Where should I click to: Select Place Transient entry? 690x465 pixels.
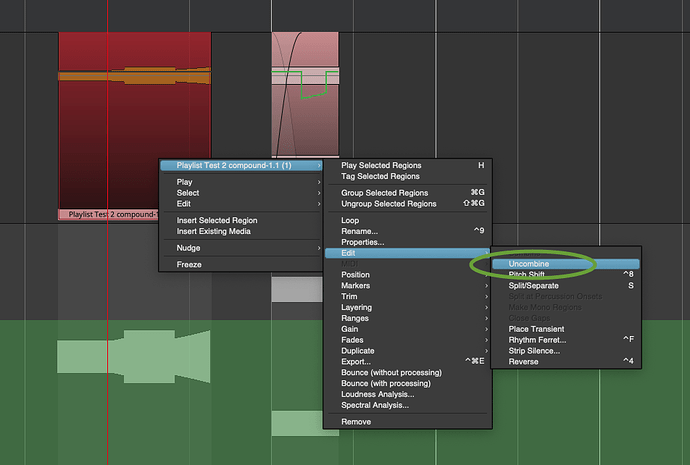536,329
